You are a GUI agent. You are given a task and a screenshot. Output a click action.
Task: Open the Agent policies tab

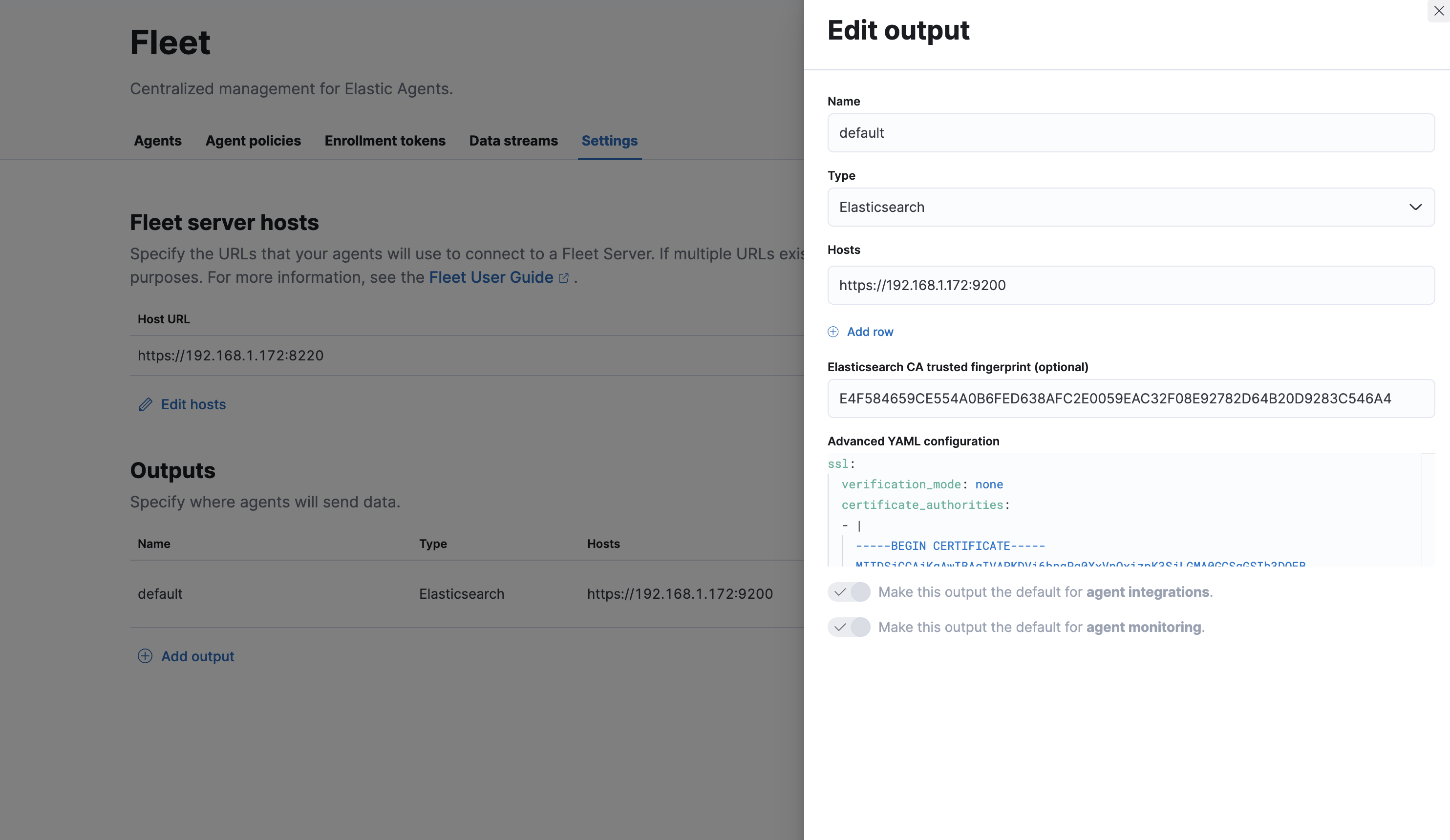(253, 141)
